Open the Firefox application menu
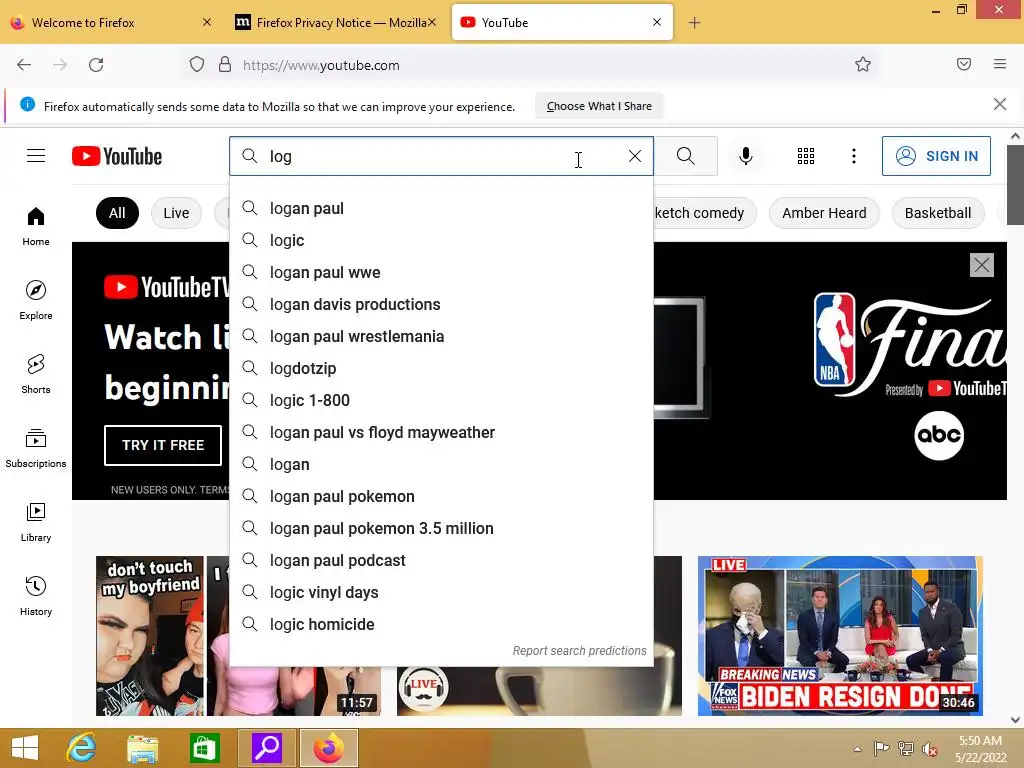 (x=1000, y=64)
